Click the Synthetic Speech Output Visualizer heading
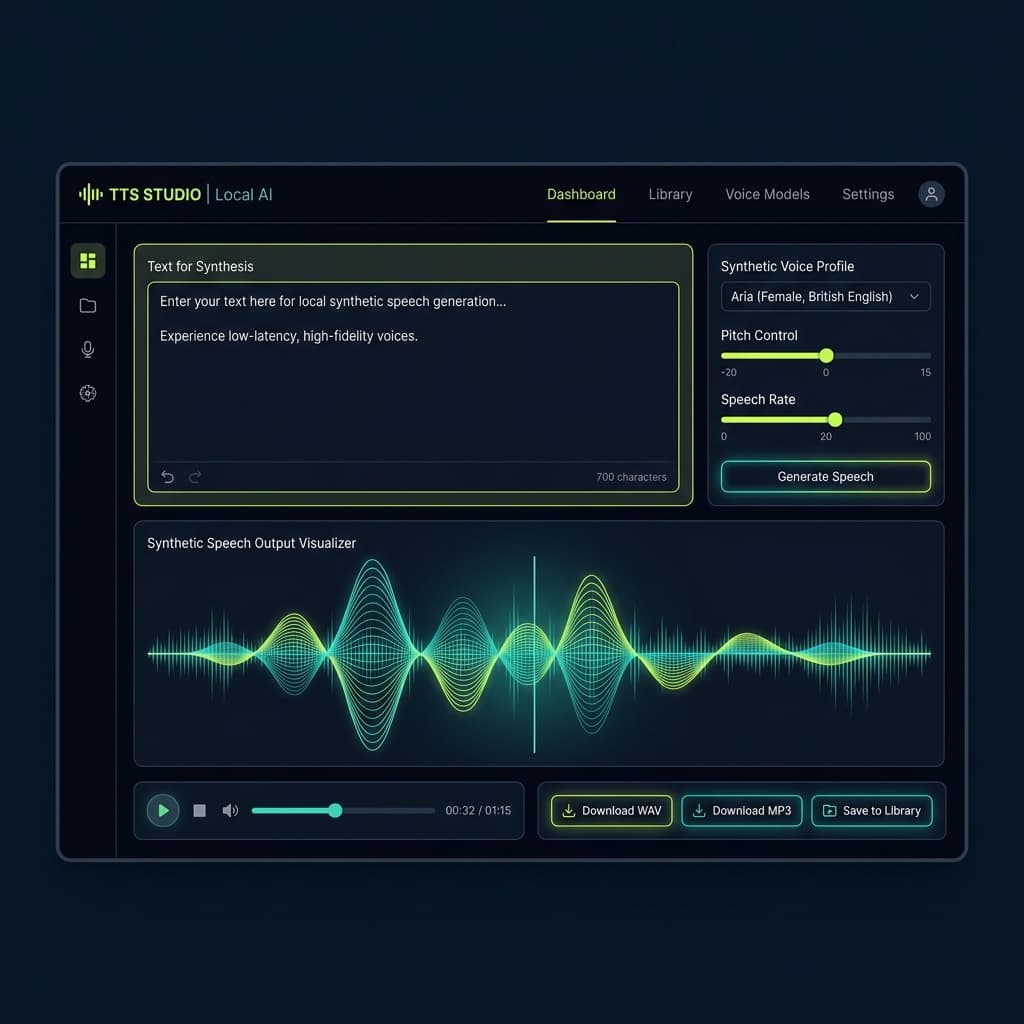The height and width of the screenshot is (1024, 1024). pyautogui.click(x=251, y=543)
